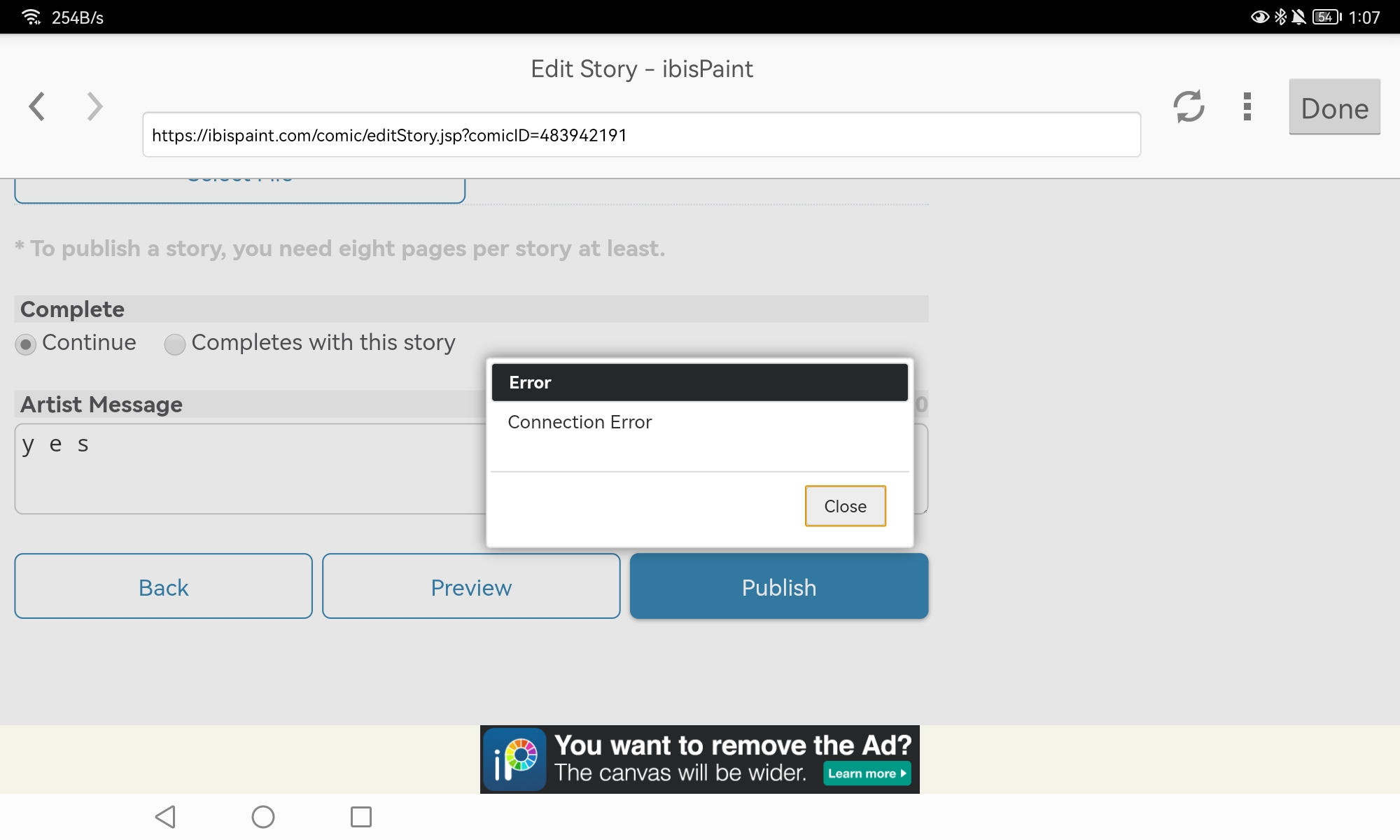Viewport: 1400px width, 840px height.
Task: Tap the Android back navigation triangle
Action: point(166,816)
